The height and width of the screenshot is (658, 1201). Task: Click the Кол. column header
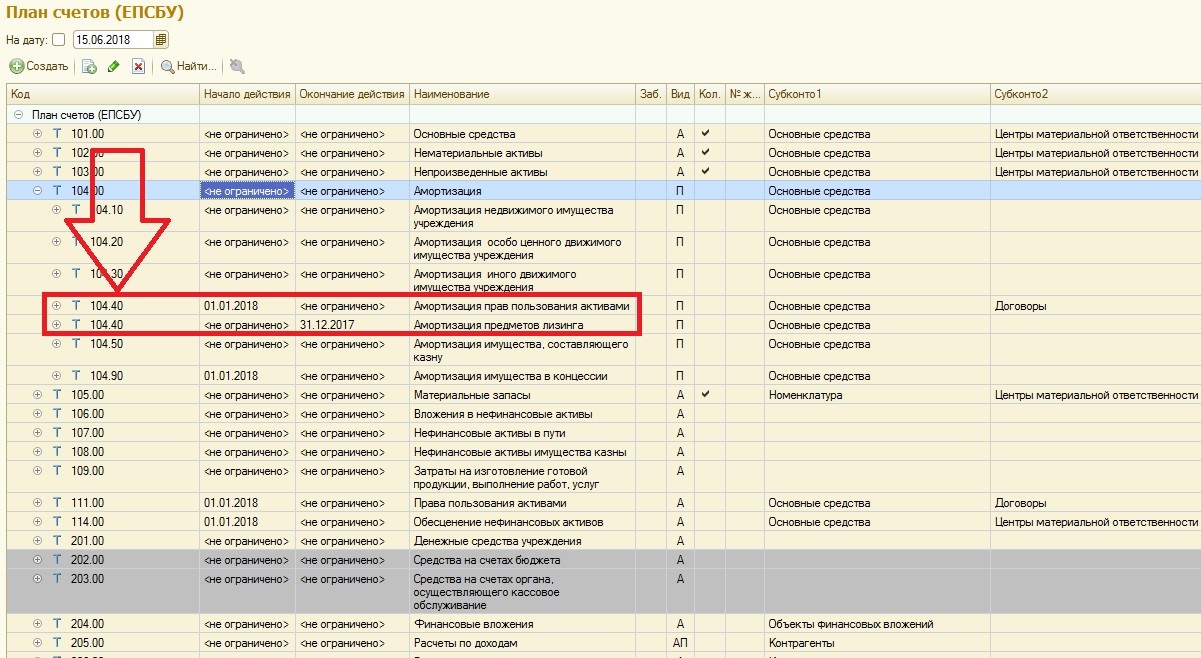[709, 94]
